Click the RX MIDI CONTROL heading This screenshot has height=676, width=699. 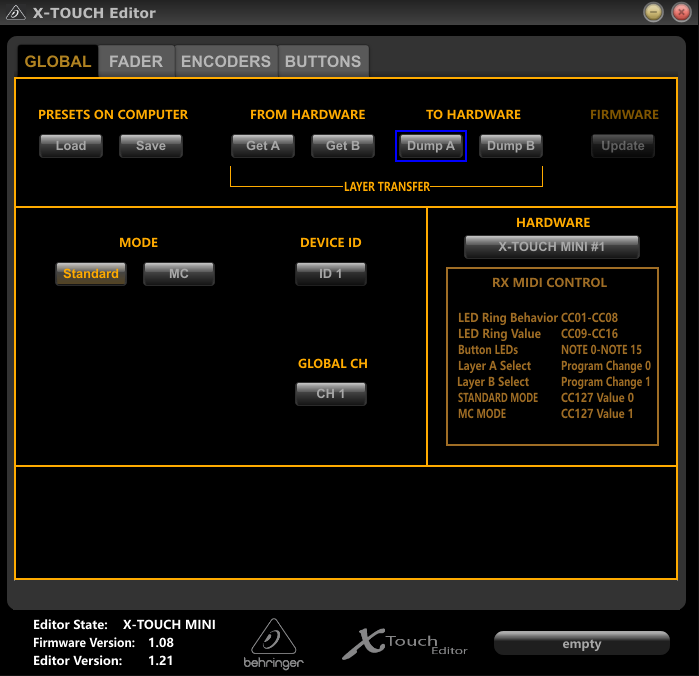[550, 282]
